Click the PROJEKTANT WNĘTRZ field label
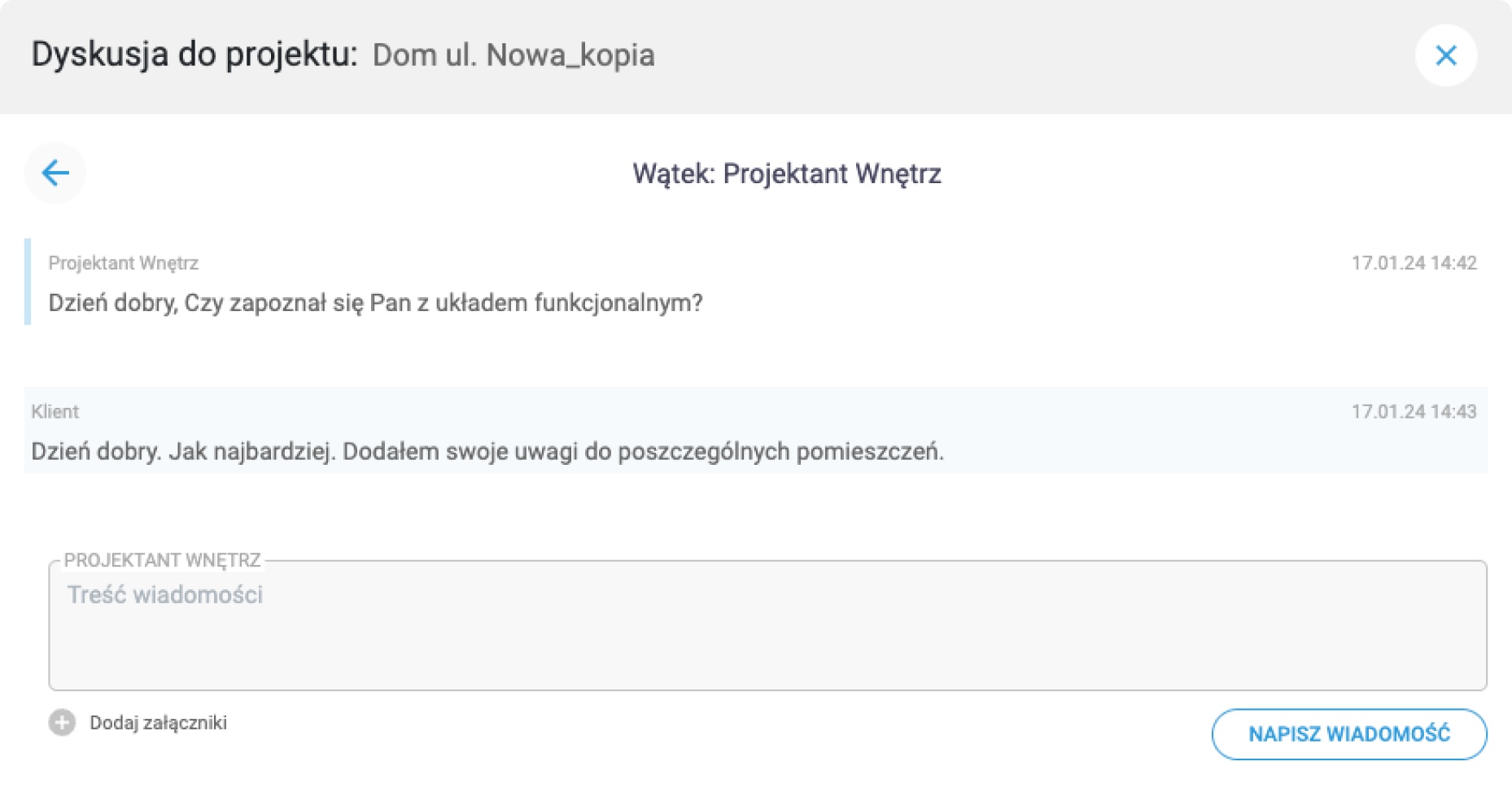Viewport: 1512px width, 788px height. [162, 560]
